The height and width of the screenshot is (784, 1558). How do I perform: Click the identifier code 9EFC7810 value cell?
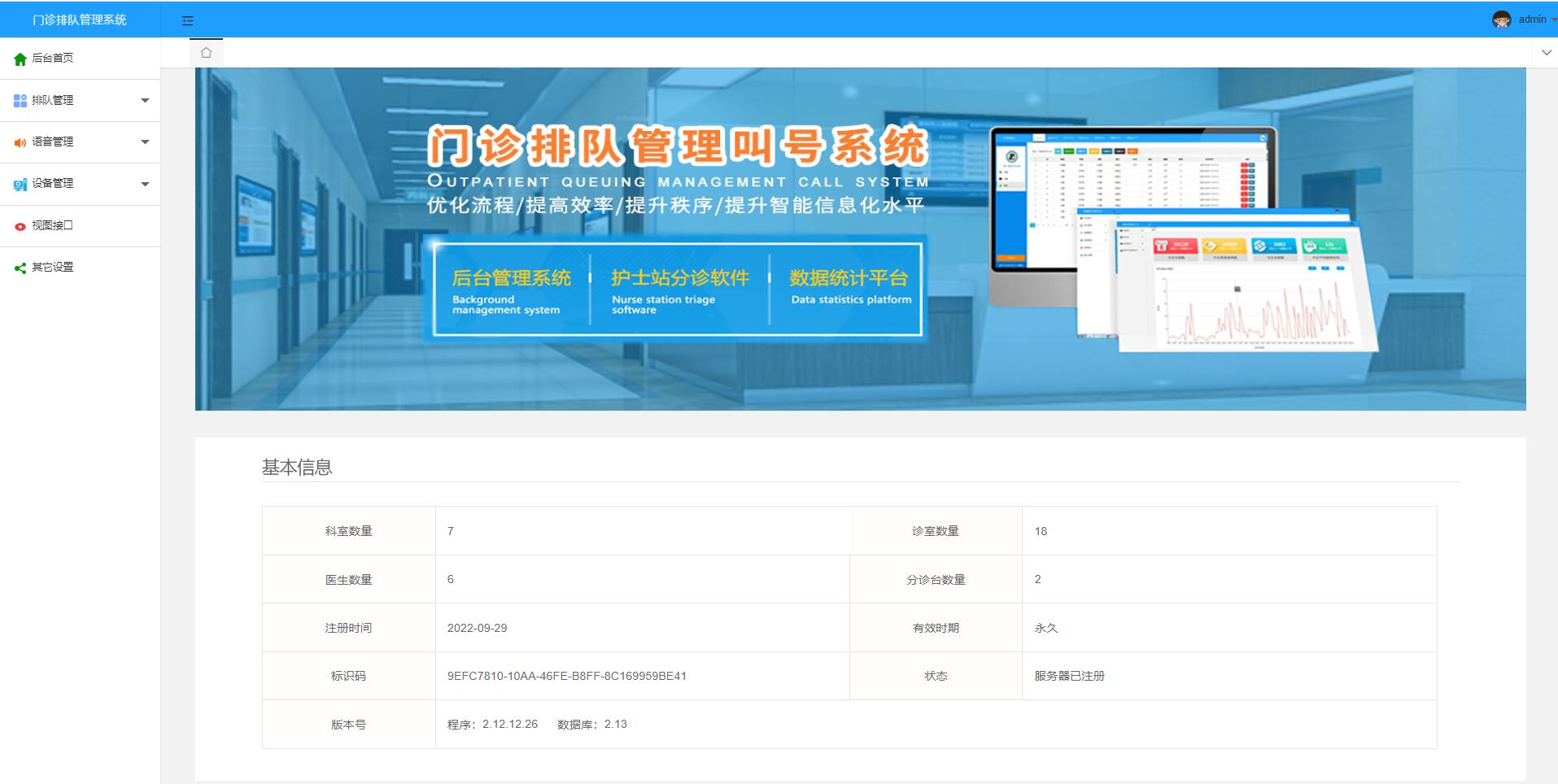pos(567,676)
